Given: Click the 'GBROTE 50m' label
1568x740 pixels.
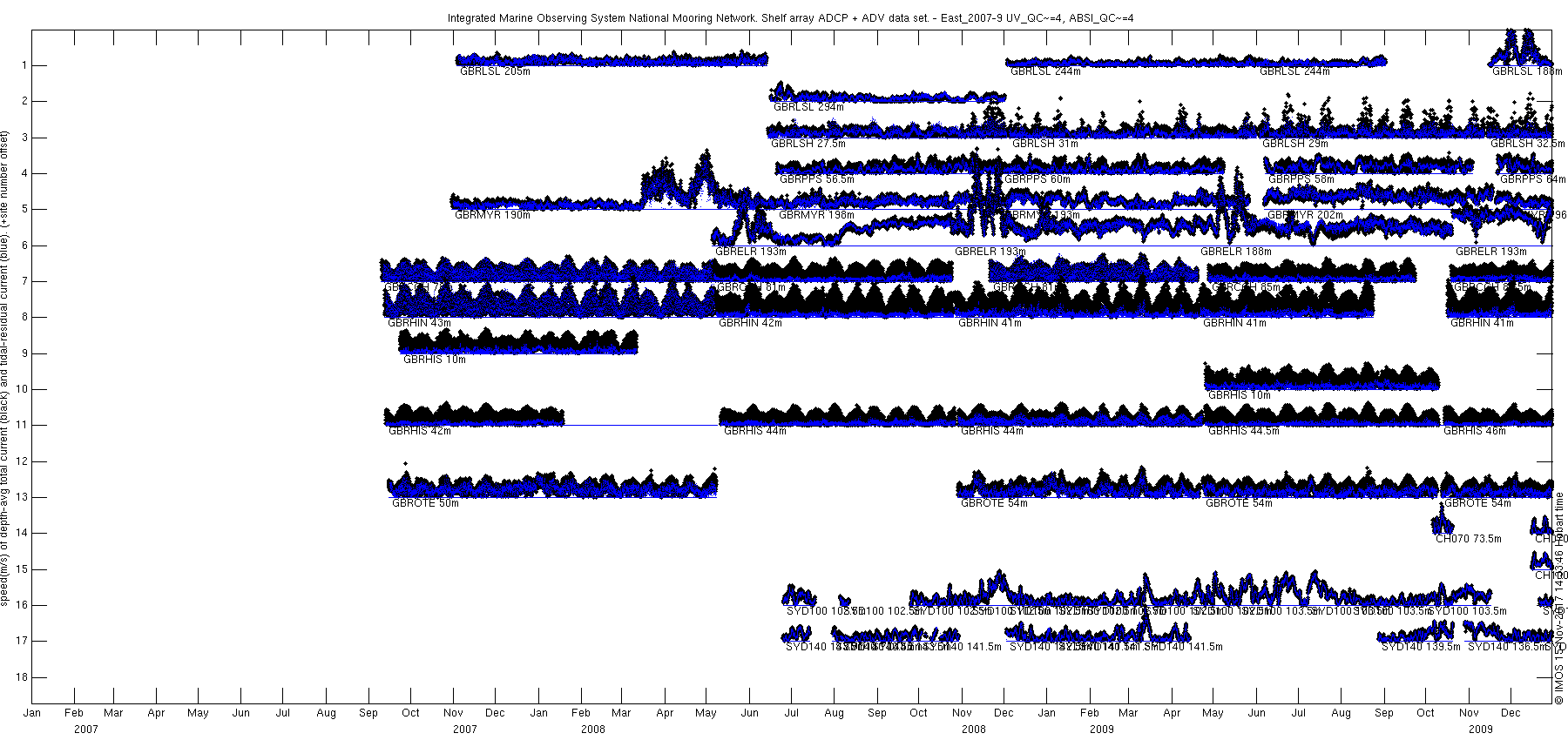Looking at the screenshot, I should click(425, 503).
